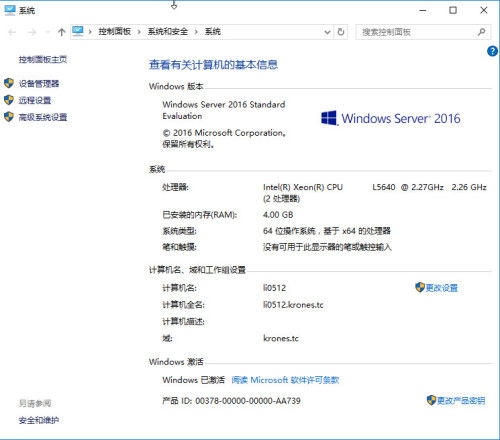Click the search magnifier icon
The height and width of the screenshot is (440, 500).
[x=481, y=32]
